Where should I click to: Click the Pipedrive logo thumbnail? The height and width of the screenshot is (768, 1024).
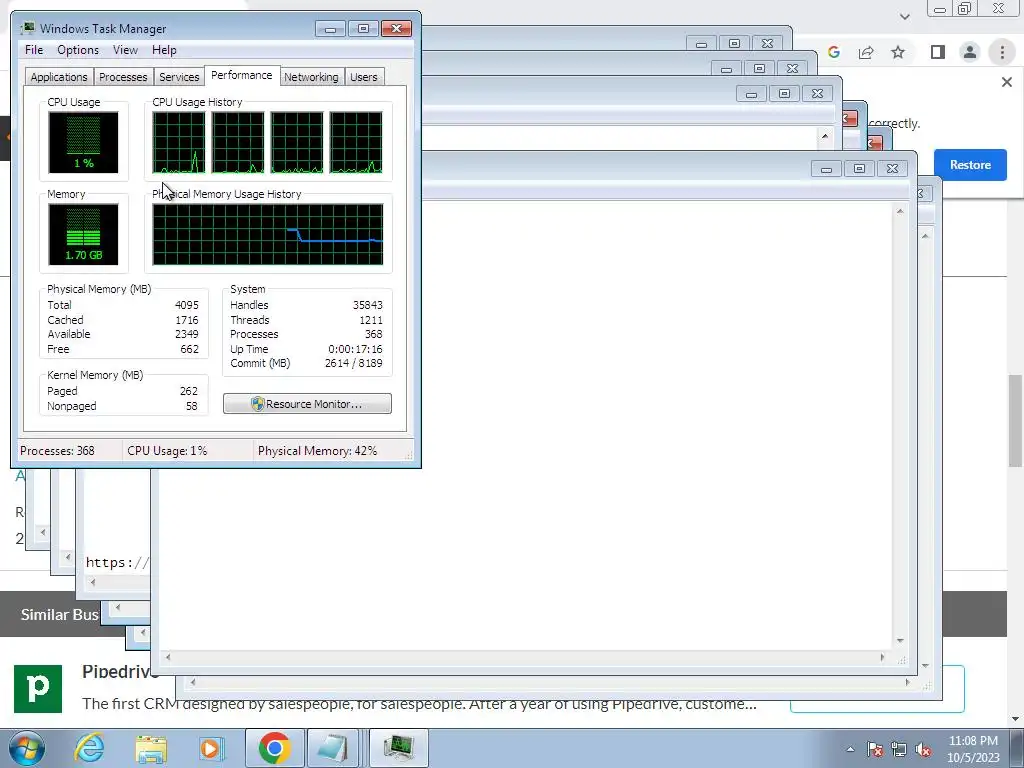38,688
